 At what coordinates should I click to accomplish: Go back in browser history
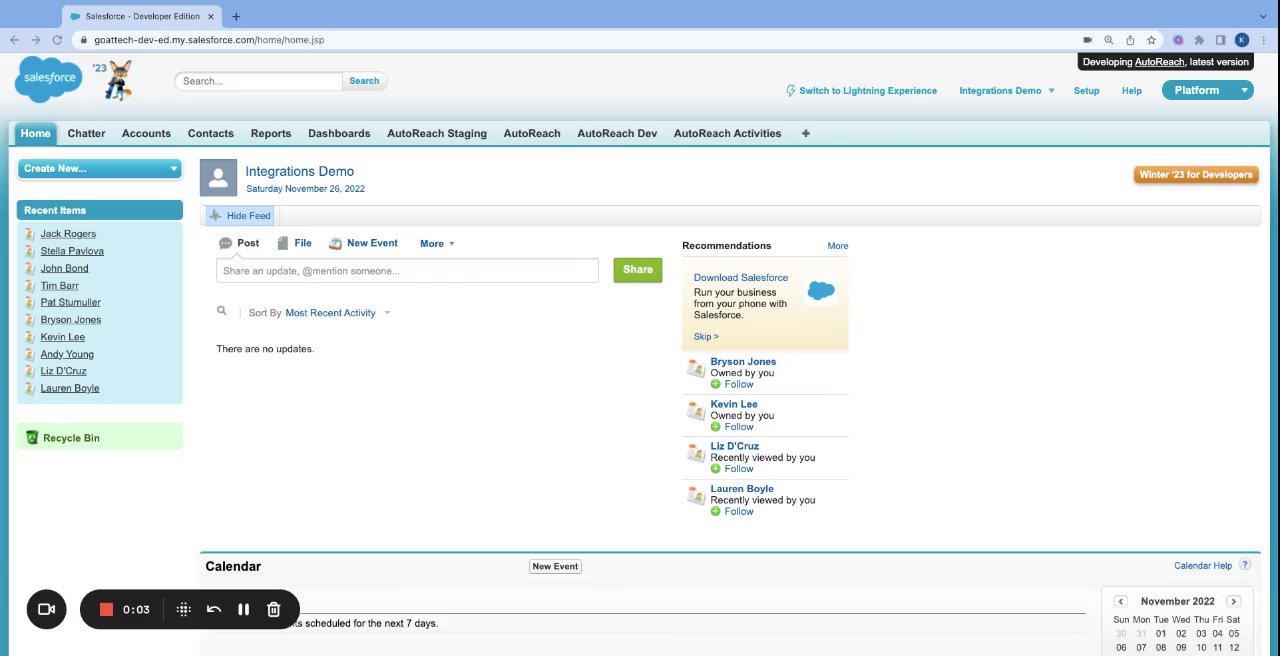click(14, 40)
